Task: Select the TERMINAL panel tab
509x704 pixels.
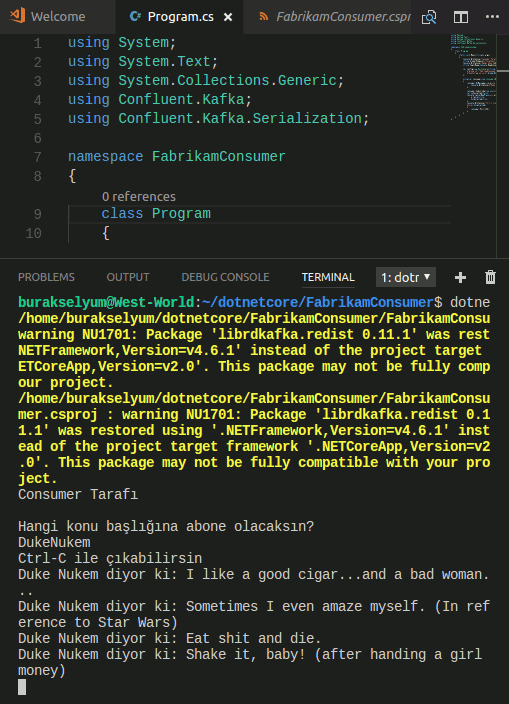Action: [x=328, y=277]
